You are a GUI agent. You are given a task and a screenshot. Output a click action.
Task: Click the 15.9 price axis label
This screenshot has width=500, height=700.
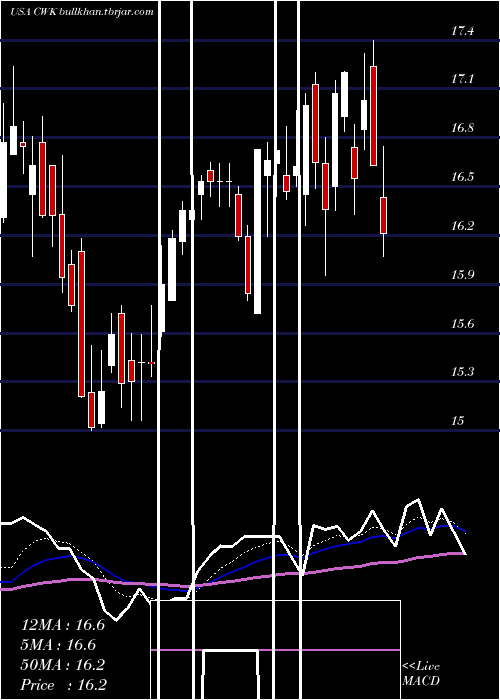(x=462, y=275)
